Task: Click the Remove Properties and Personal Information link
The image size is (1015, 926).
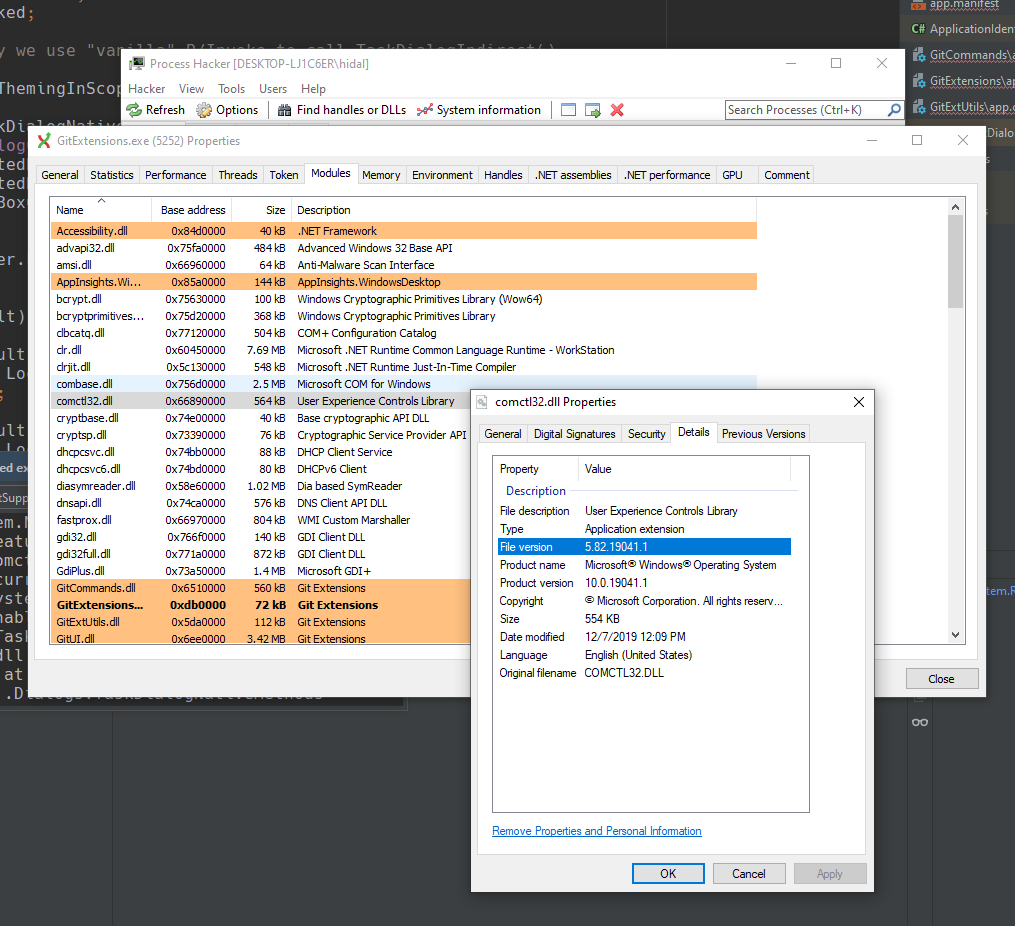Action: pos(596,831)
